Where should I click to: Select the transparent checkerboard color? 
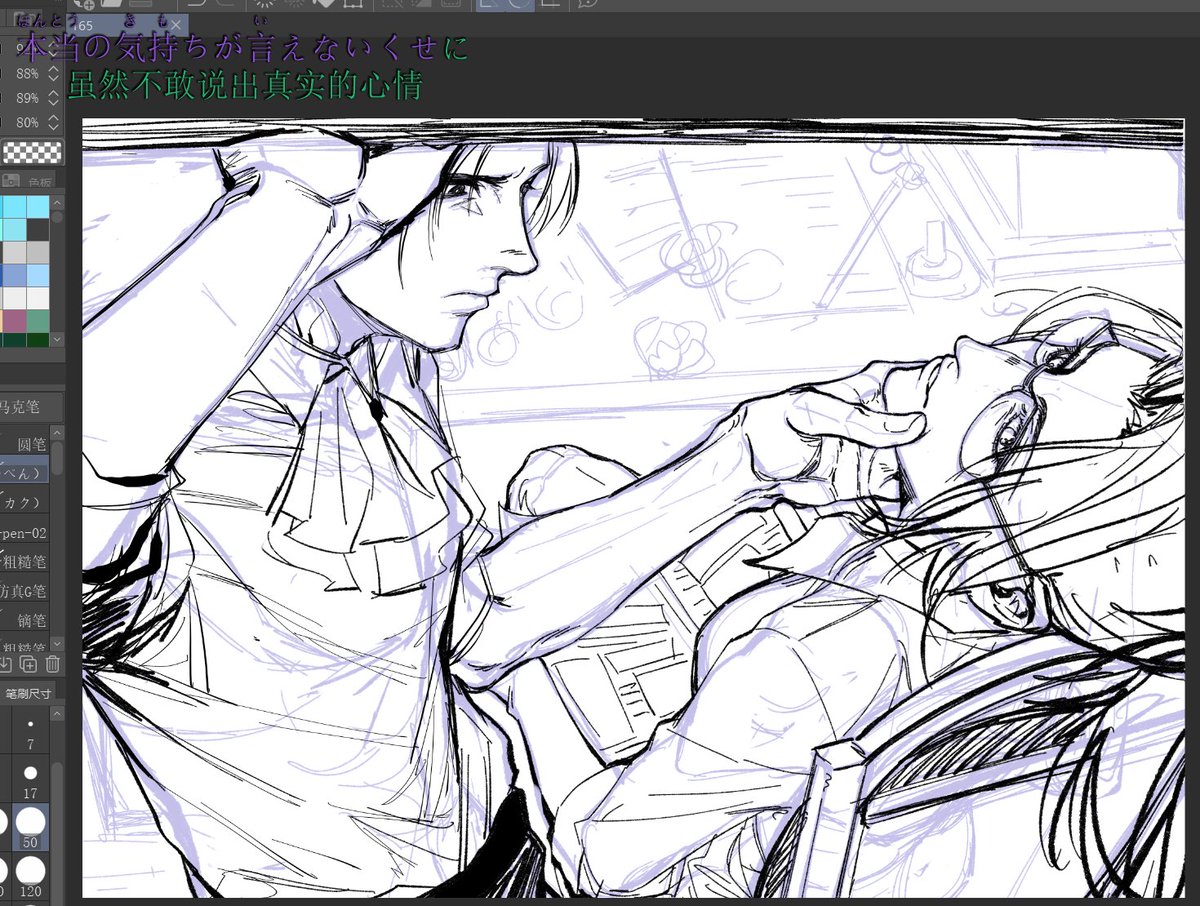[x=31, y=152]
